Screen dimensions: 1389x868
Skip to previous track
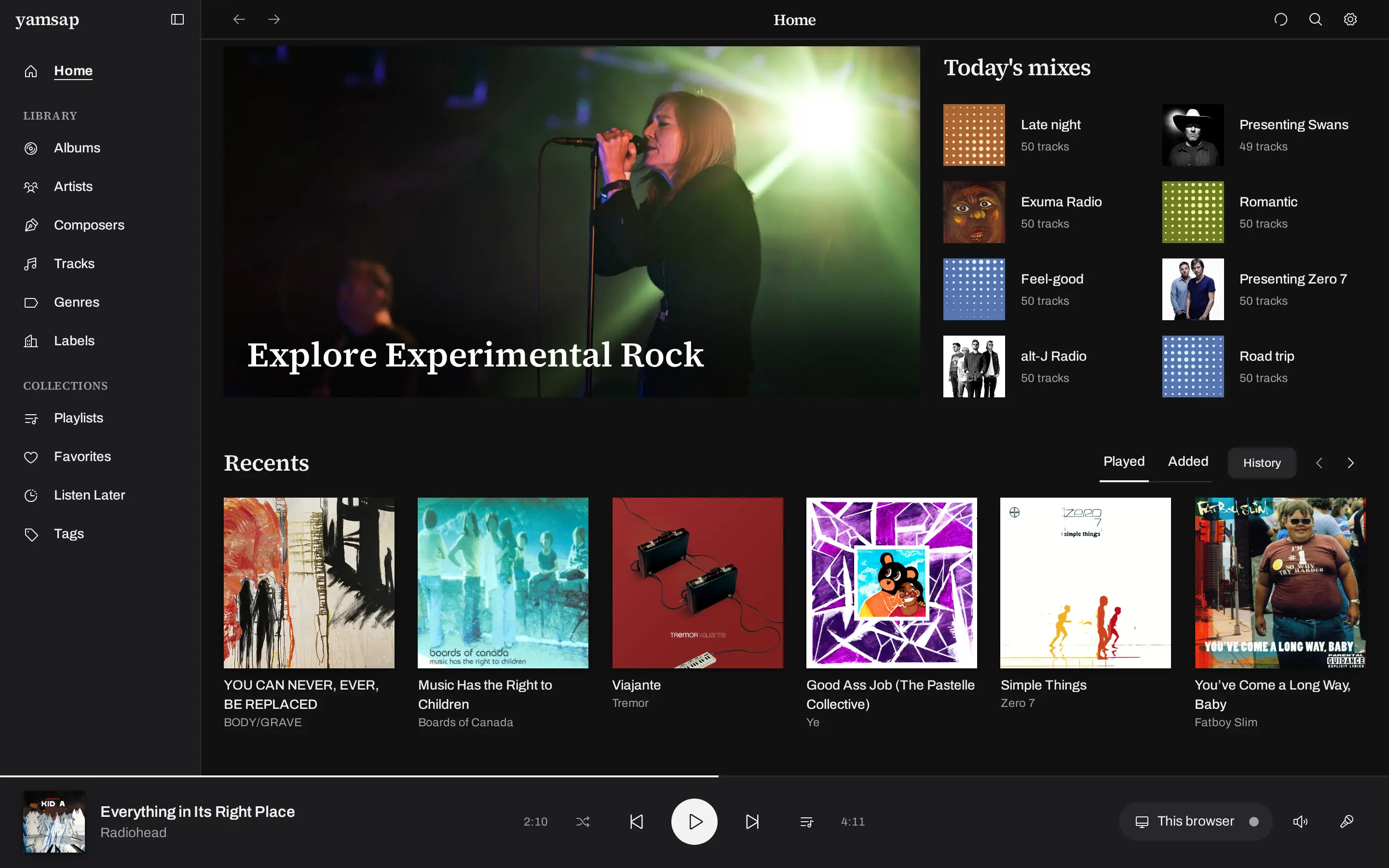pyautogui.click(x=637, y=822)
